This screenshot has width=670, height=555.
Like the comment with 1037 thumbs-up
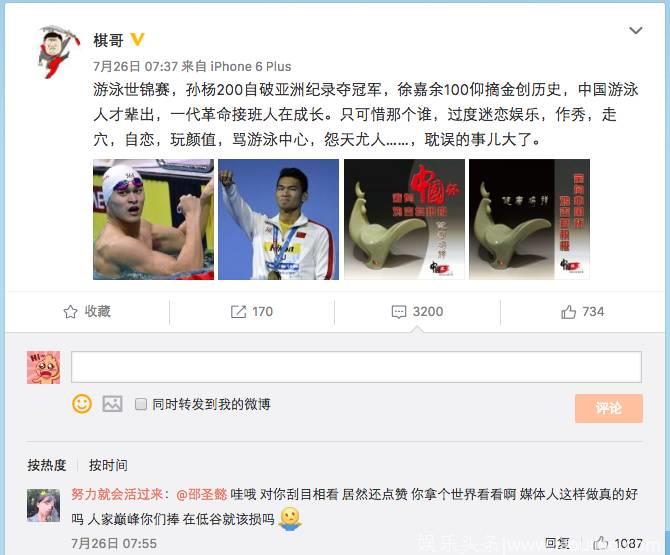[601, 543]
